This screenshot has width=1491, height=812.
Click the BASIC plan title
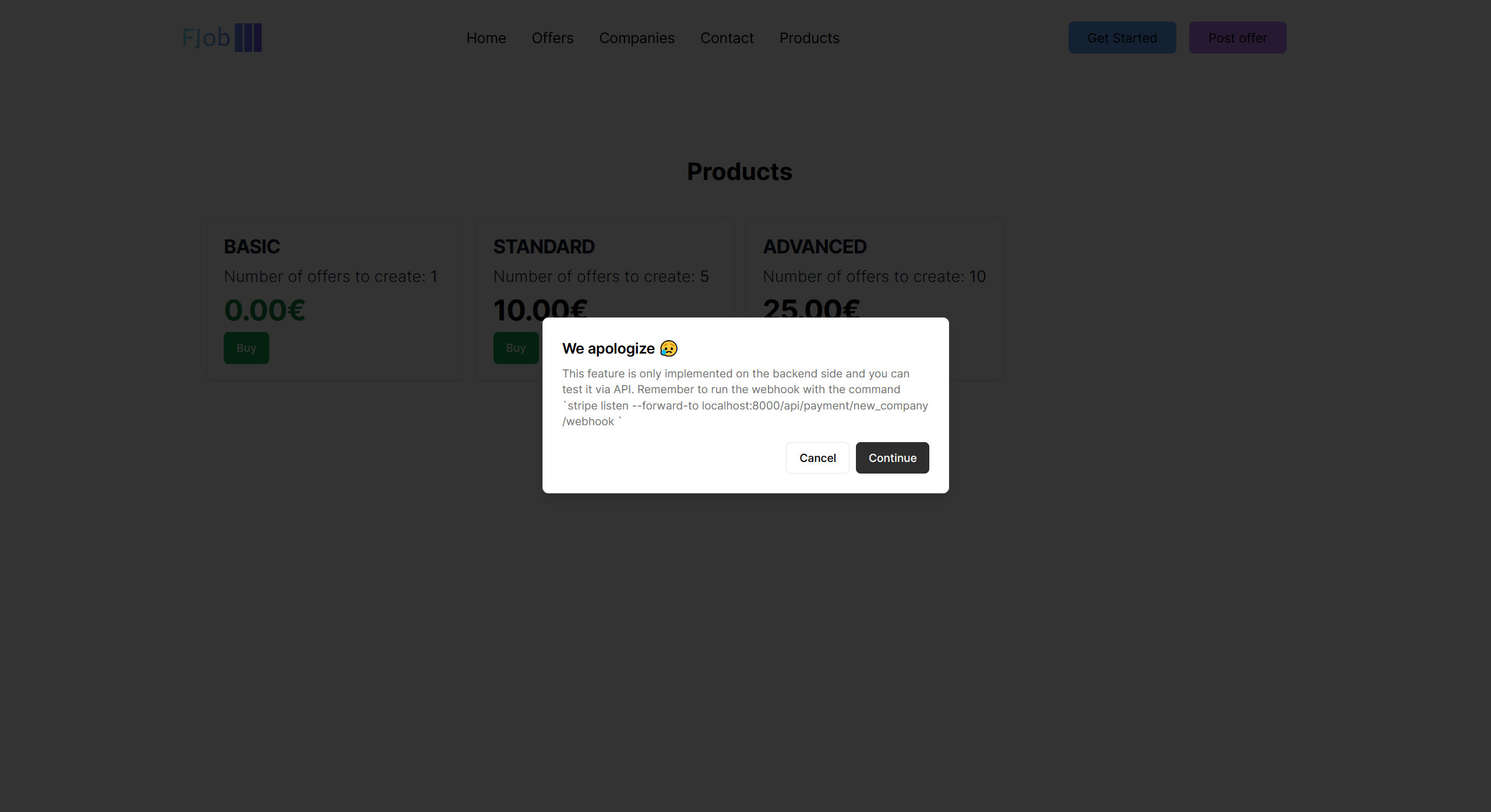[252, 246]
